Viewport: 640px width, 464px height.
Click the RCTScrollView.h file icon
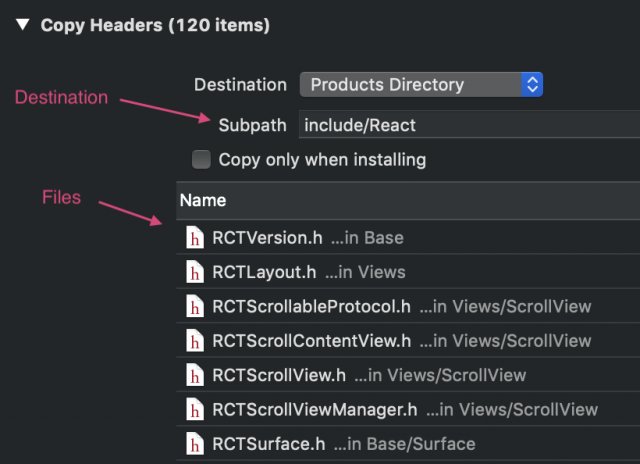pos(195,375)
